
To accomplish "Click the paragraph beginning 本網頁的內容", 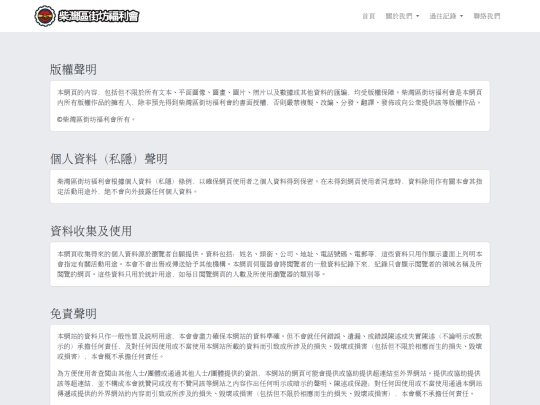I will click(270, 97).
